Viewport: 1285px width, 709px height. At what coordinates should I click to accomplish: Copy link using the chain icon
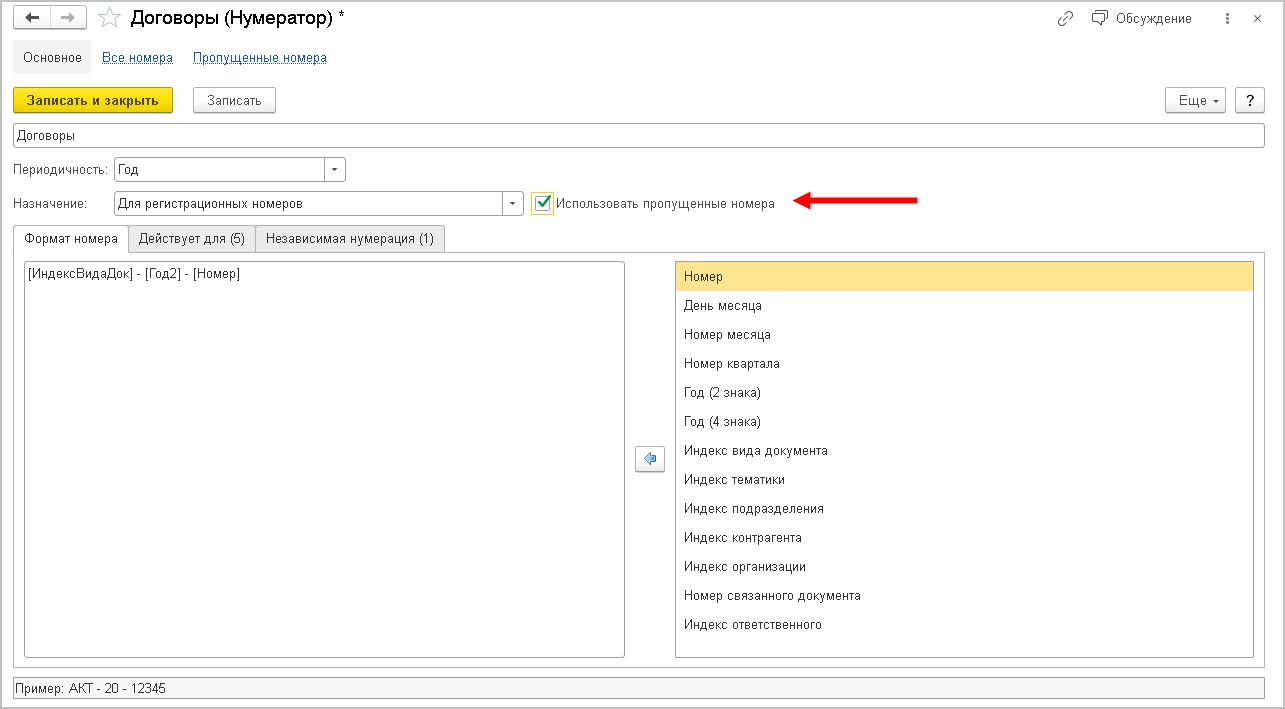click(1065, 18)
